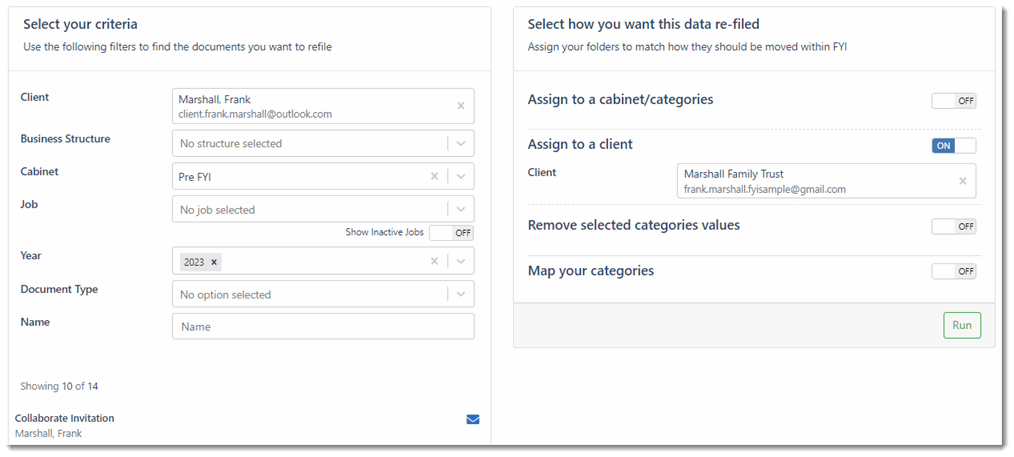Open the Job dropdown arrow

click(461, 209)
